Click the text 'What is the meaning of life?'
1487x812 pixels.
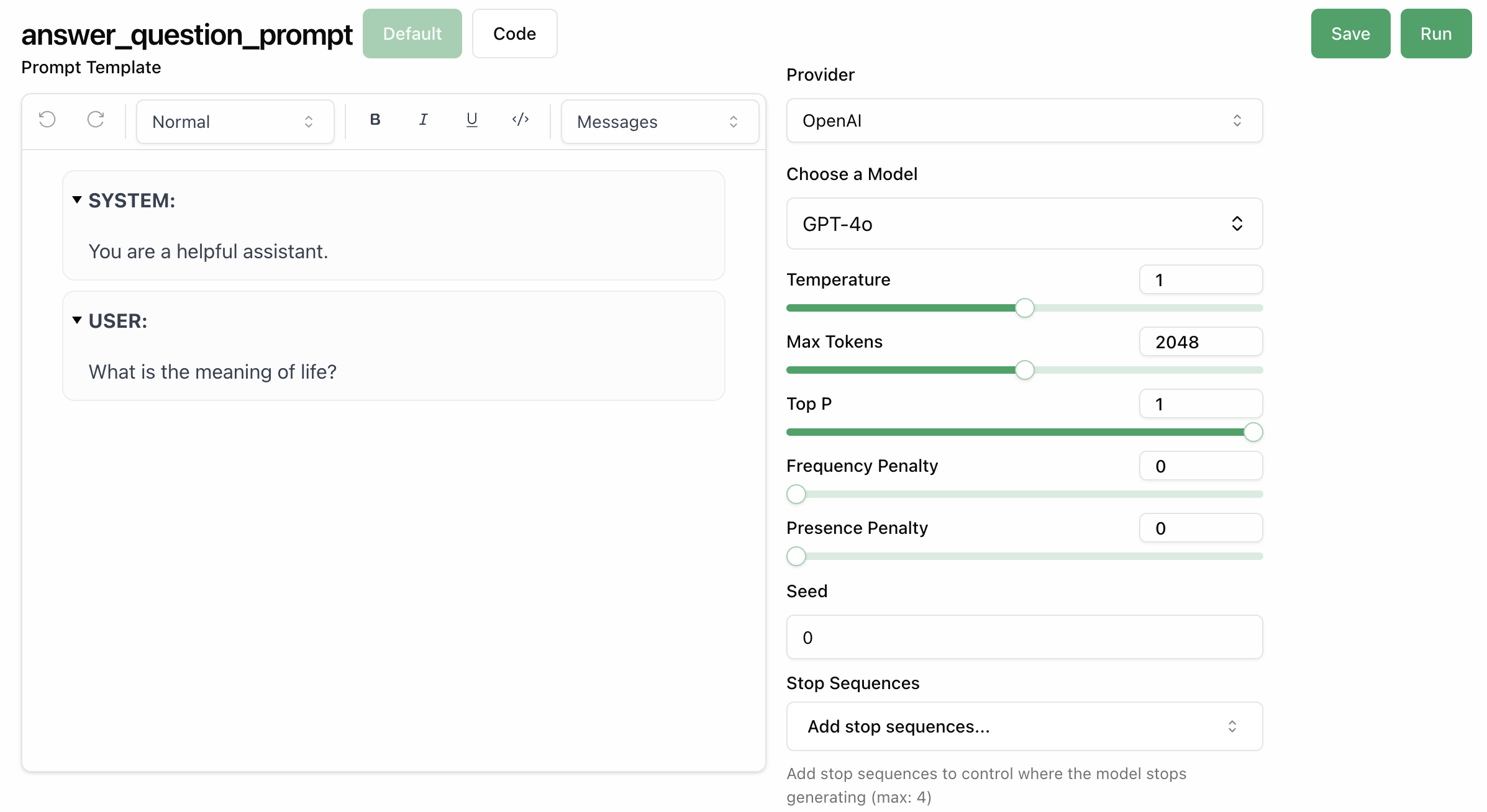tap(212, 372)
